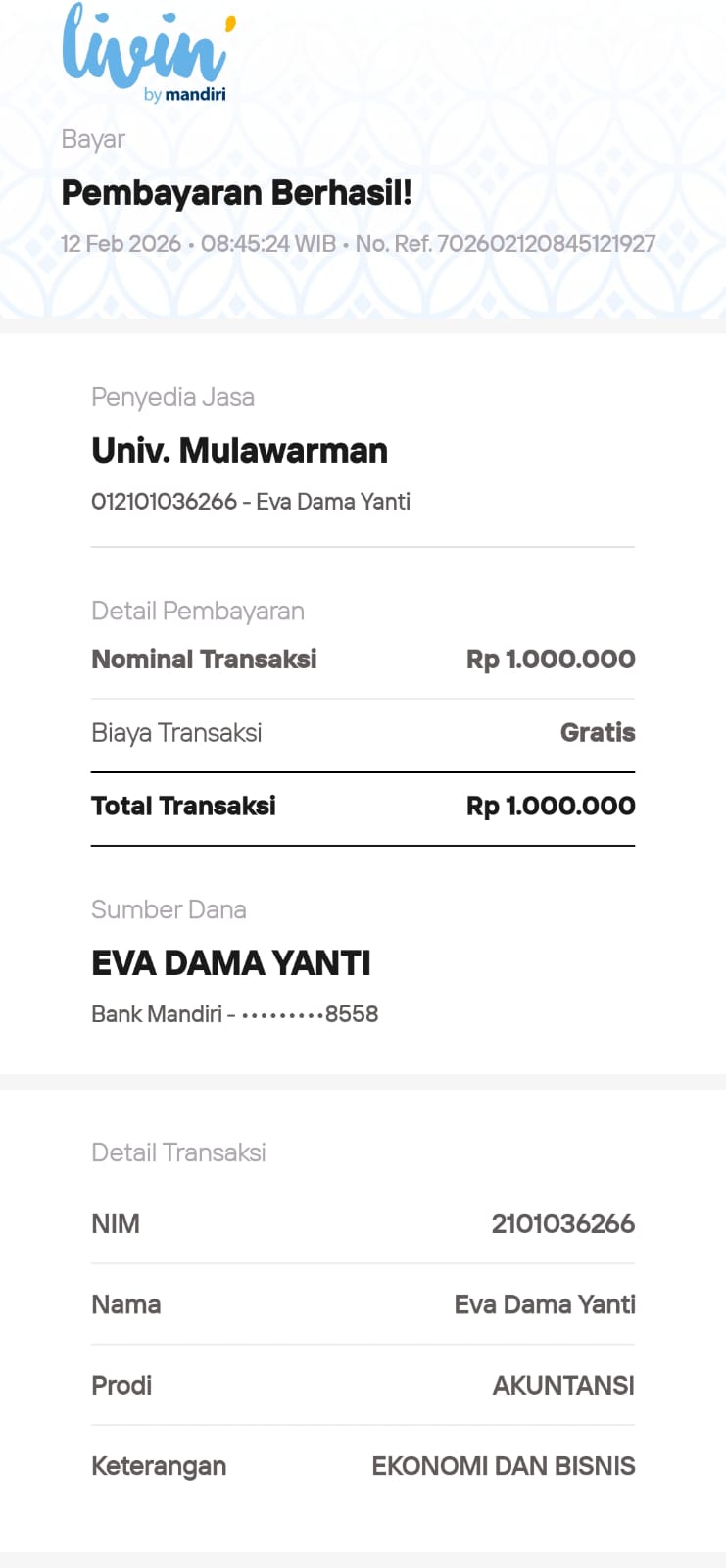Click the Keterangan value EKONOMI DAN BISNIS
Viewport: 726px width, 1568px height.
[x=504, y=1466]
